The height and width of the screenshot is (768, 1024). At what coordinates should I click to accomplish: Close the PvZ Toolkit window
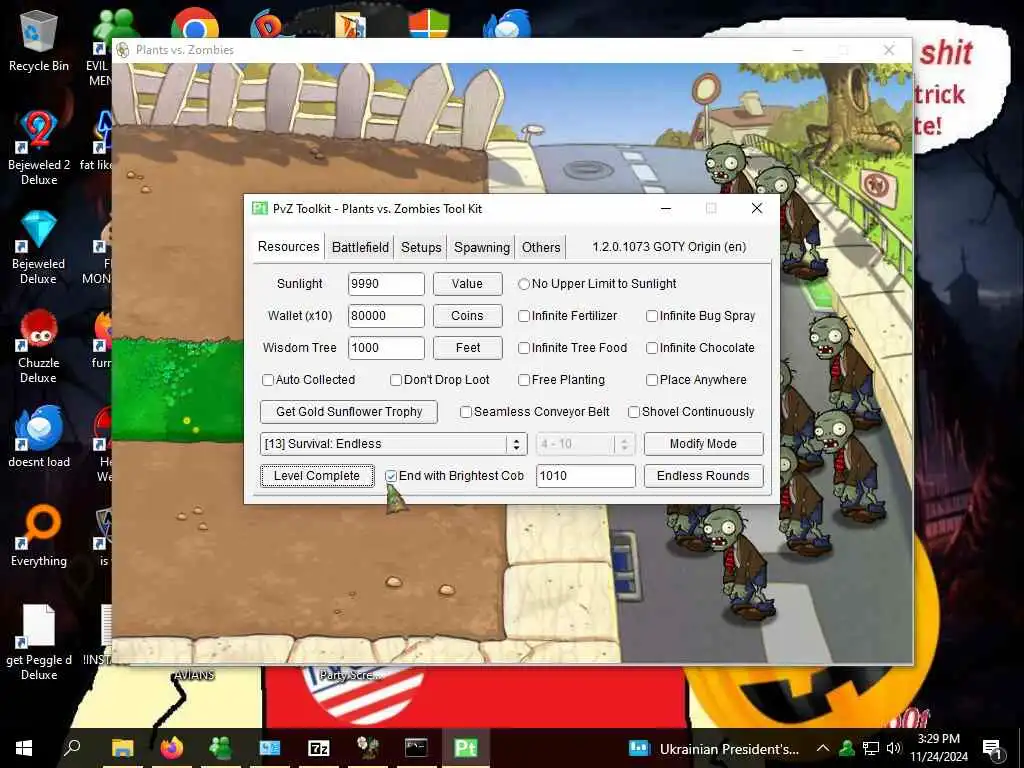click(x=757, y=208)
